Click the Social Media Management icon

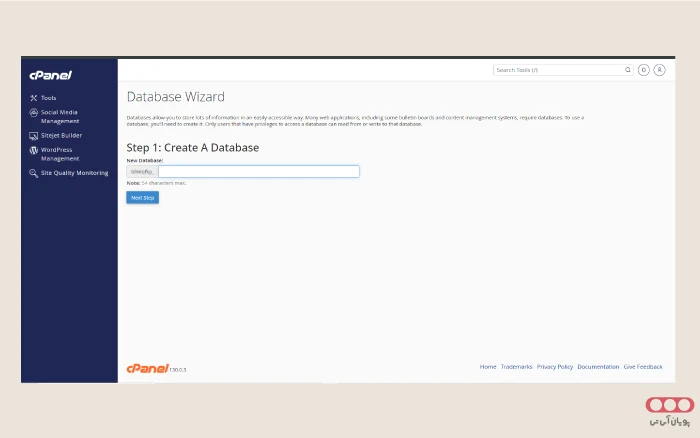coord(33,113)
